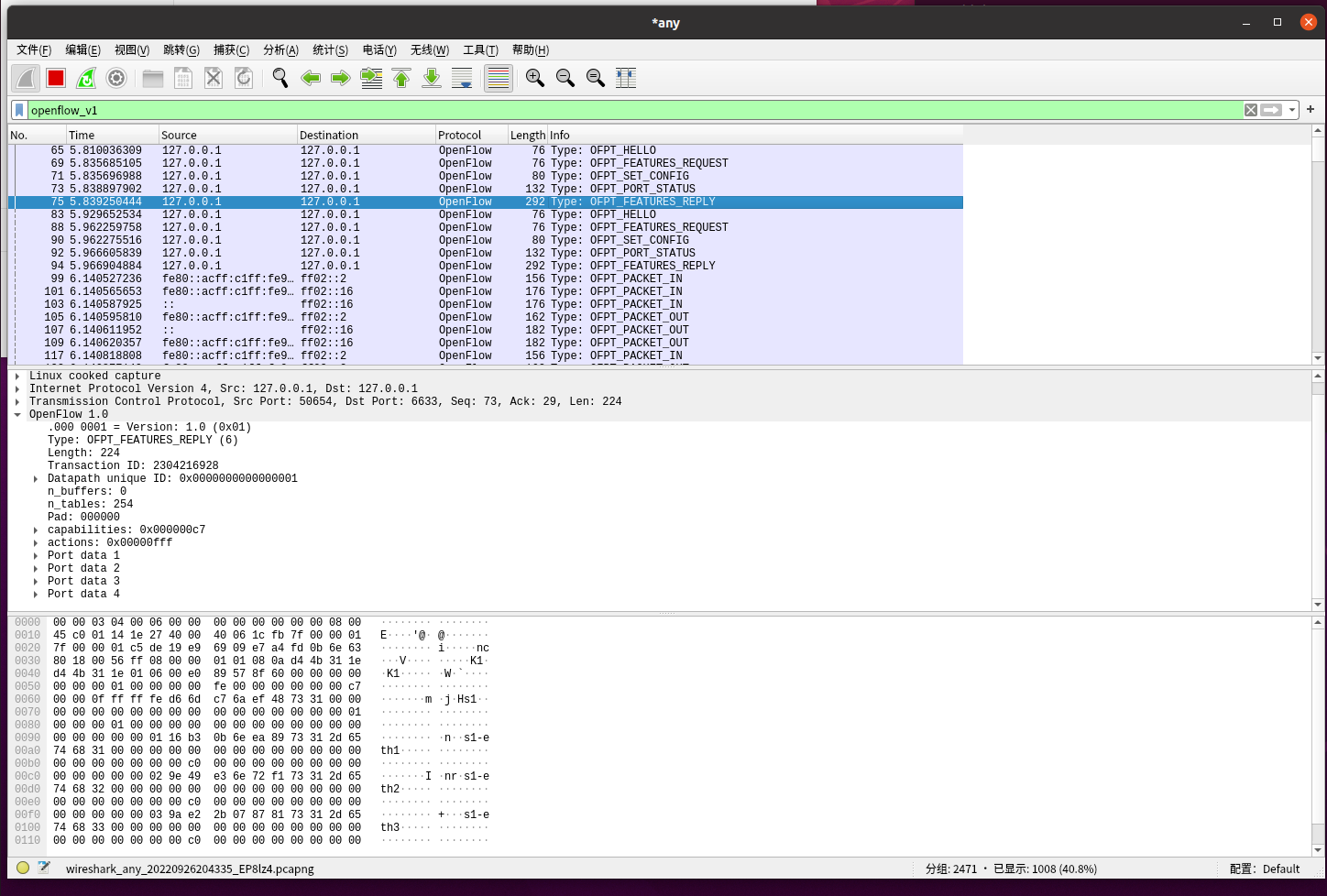The width and height of the screenshot is (1327, 896).
Task: Open the 编辑(E) menu
Action: pos(82,49)
